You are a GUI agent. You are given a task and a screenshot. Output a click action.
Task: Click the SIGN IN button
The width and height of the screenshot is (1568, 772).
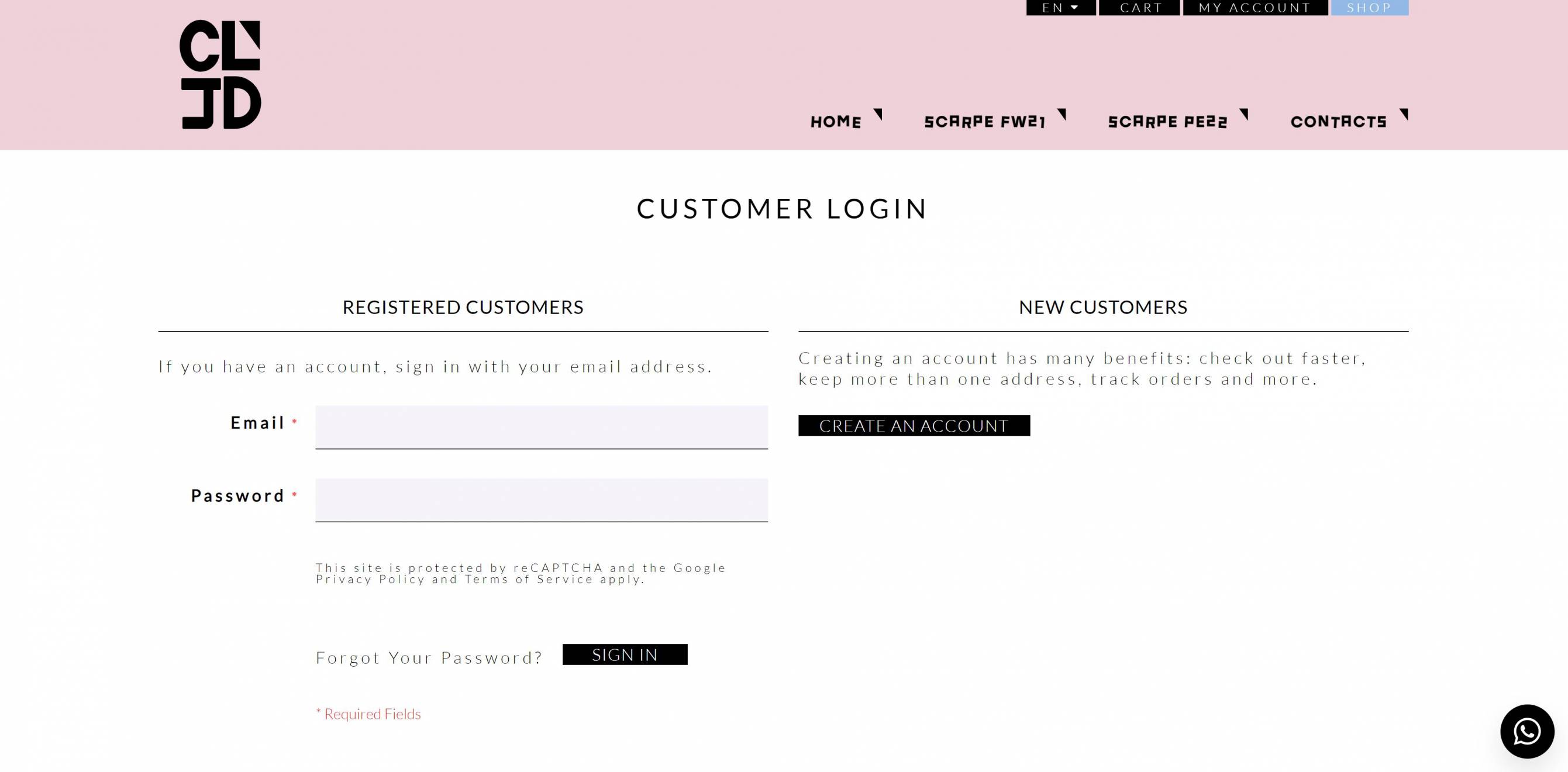[625, 654]
